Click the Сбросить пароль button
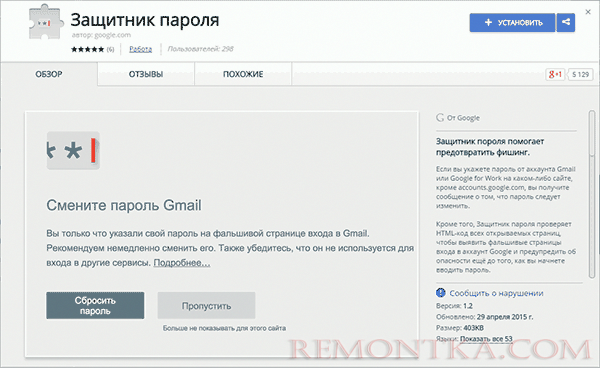 [x=95, y=306]
